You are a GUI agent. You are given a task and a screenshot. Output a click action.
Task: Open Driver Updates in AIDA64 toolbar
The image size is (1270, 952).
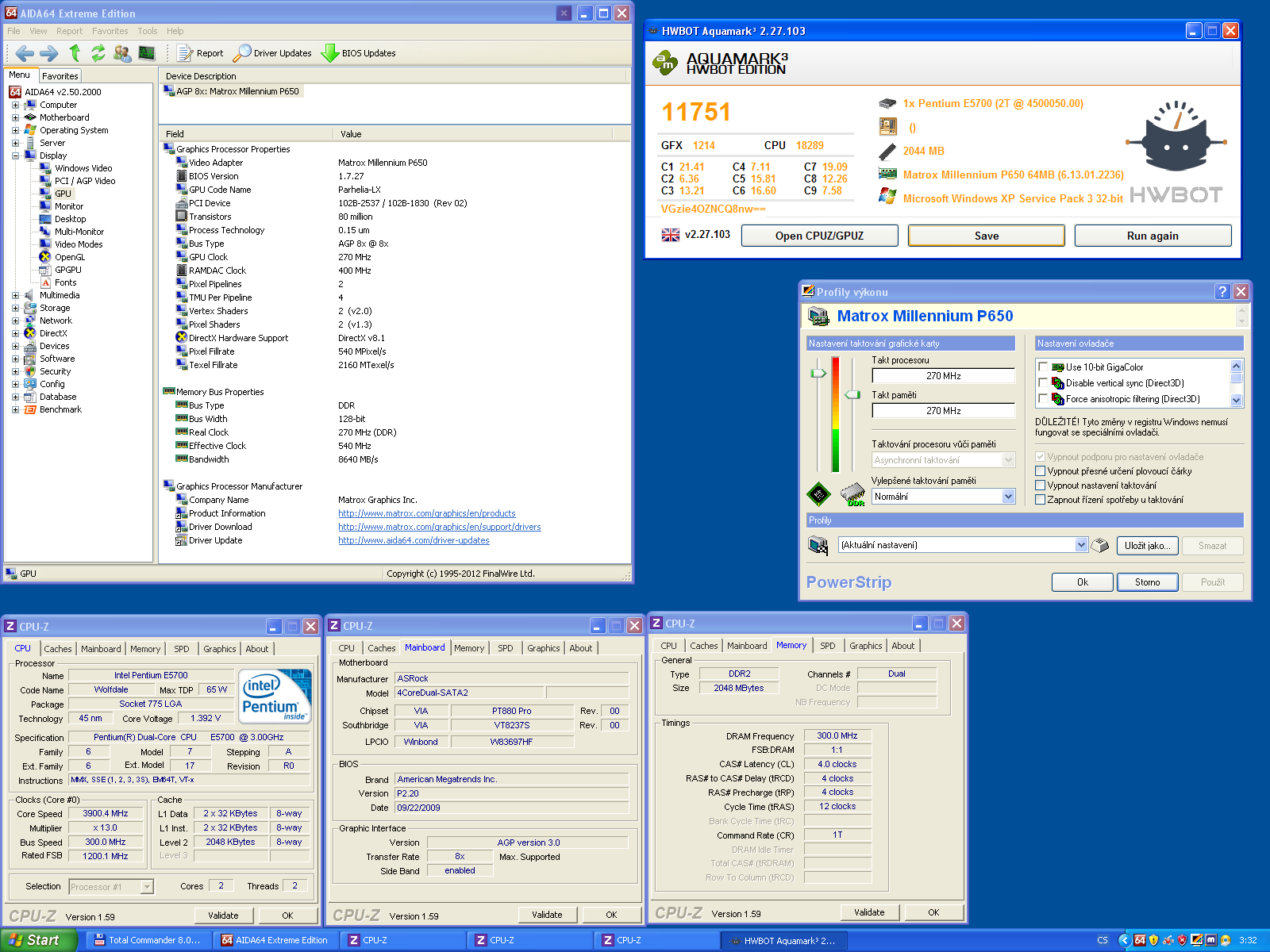click(272, 53)
